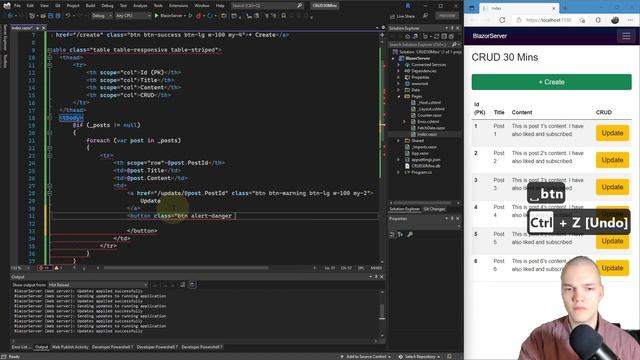This screenshot has width=640, height=360.
Task: Click the Properties panel alphabetical sort icon
Action: coord(400,234)
